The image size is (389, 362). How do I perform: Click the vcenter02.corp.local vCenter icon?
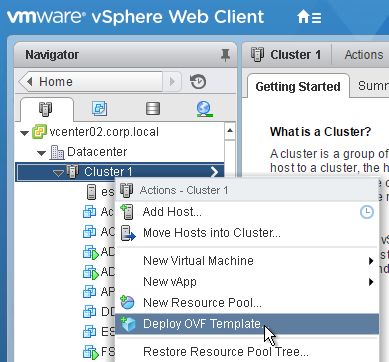pyautogui.click(x=39, y=132)
